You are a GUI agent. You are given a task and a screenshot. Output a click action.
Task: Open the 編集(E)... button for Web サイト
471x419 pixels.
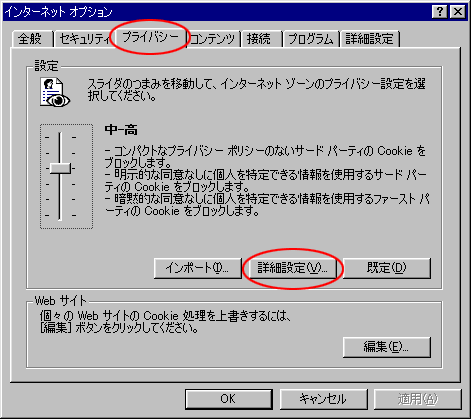[387, 347]
